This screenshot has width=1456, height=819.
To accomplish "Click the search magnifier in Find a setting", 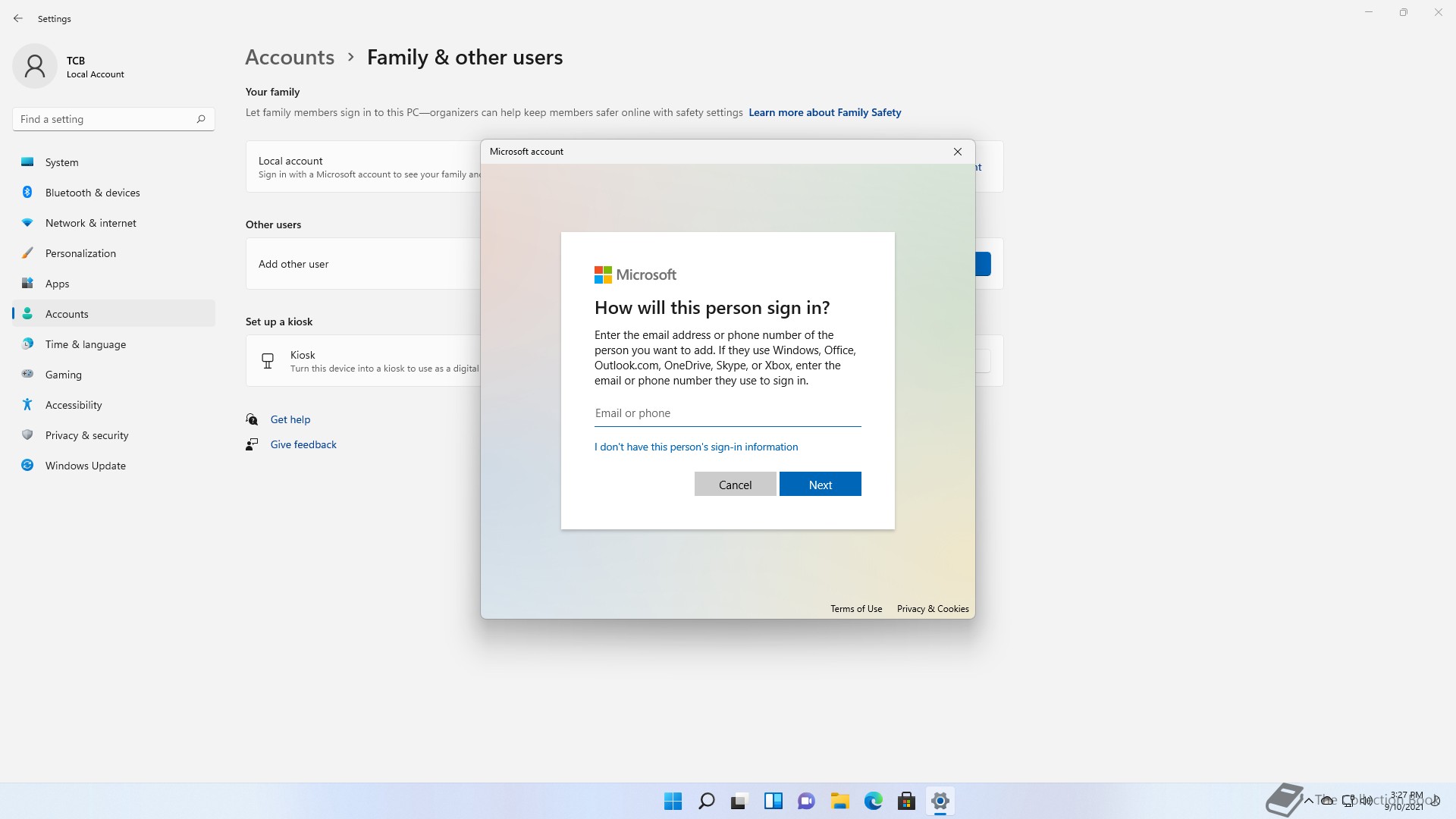I will [201, 119].
